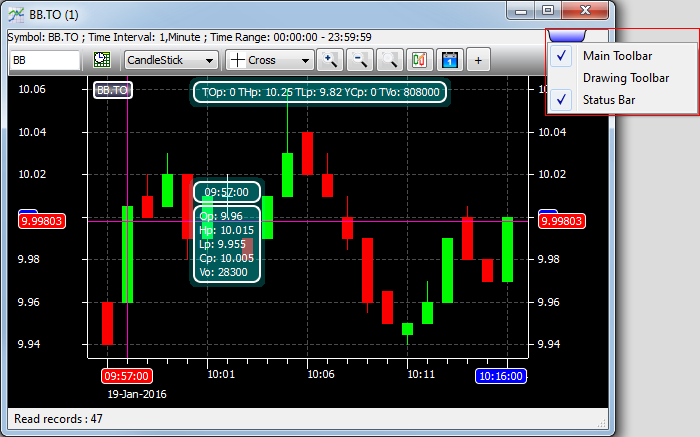Open the CandleStick chart type dropdown
The height and width of the screenshot is (437, 700).
click(171, 60)
